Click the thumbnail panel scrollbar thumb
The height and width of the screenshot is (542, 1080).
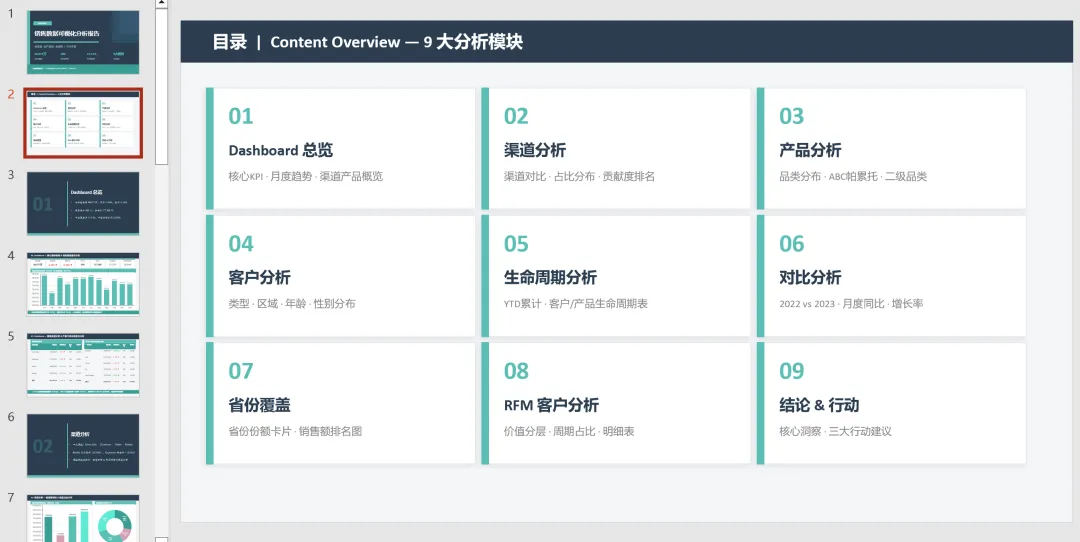coord(161,86)
